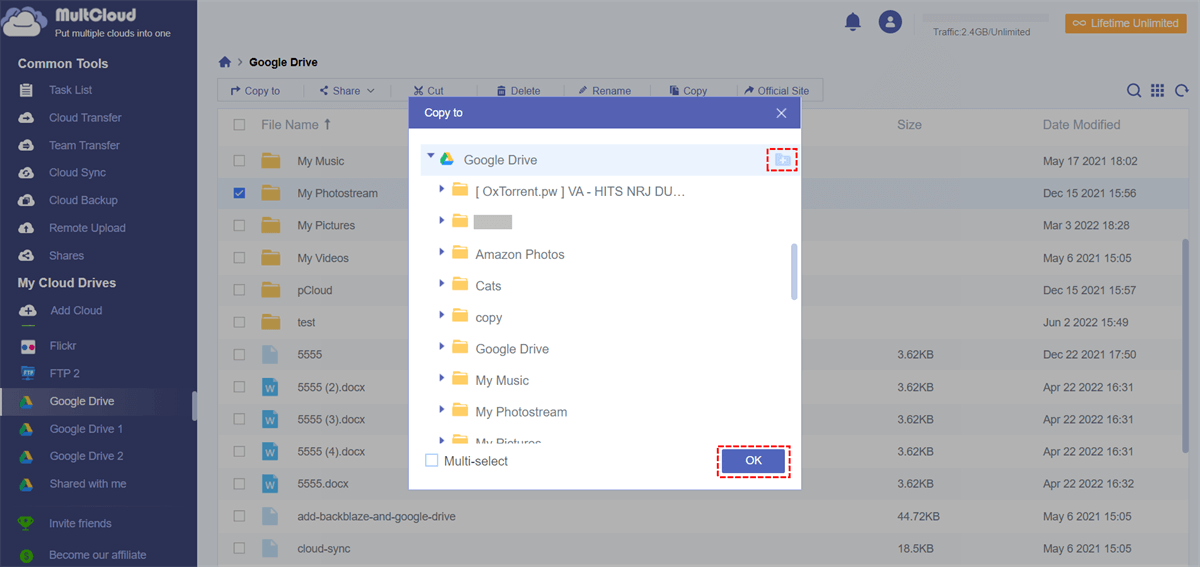
Task: Expand the Cats folder node
Action: tap(441, 285)
